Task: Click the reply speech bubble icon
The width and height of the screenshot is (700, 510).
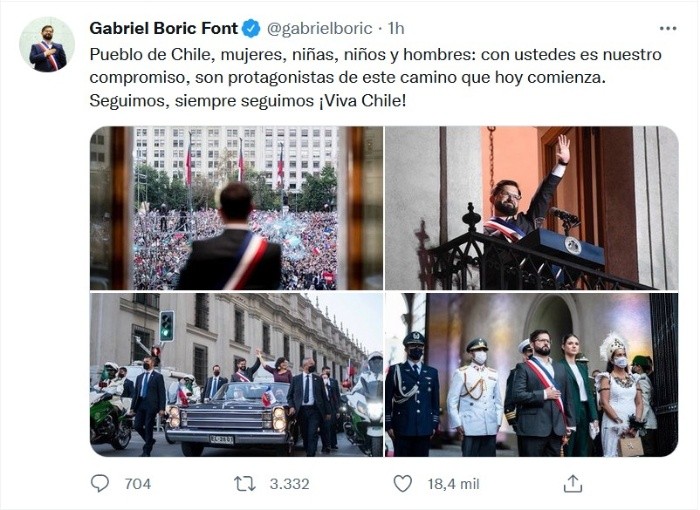Action: click(x=100, y=484)
